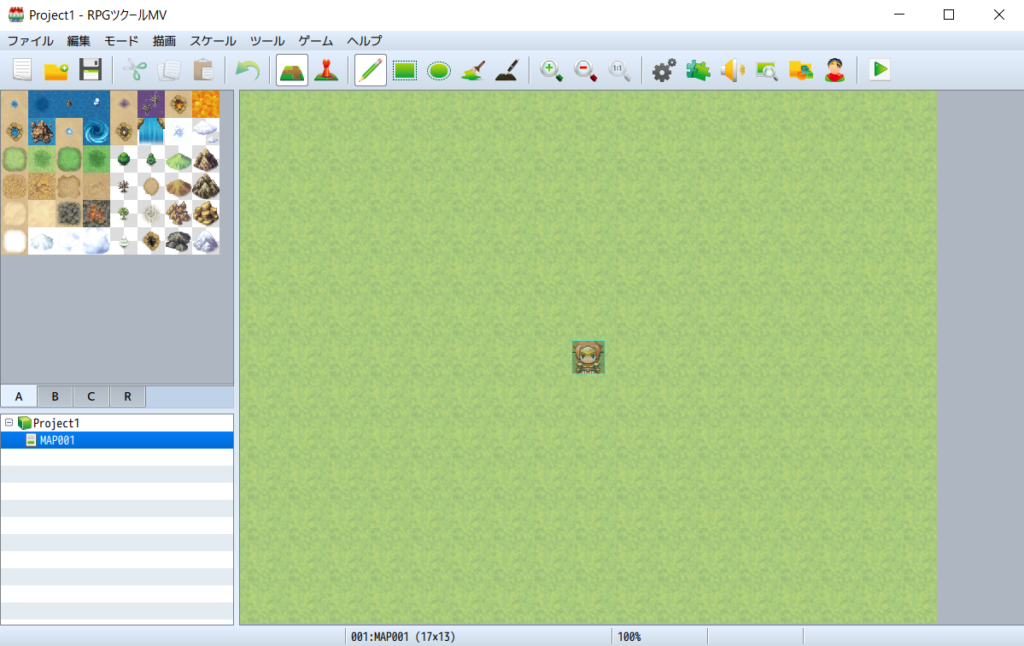Select MAP001 in the map list
Image resolution: width=1024 pixels, height=646 pixels.
tap(57, 440)
